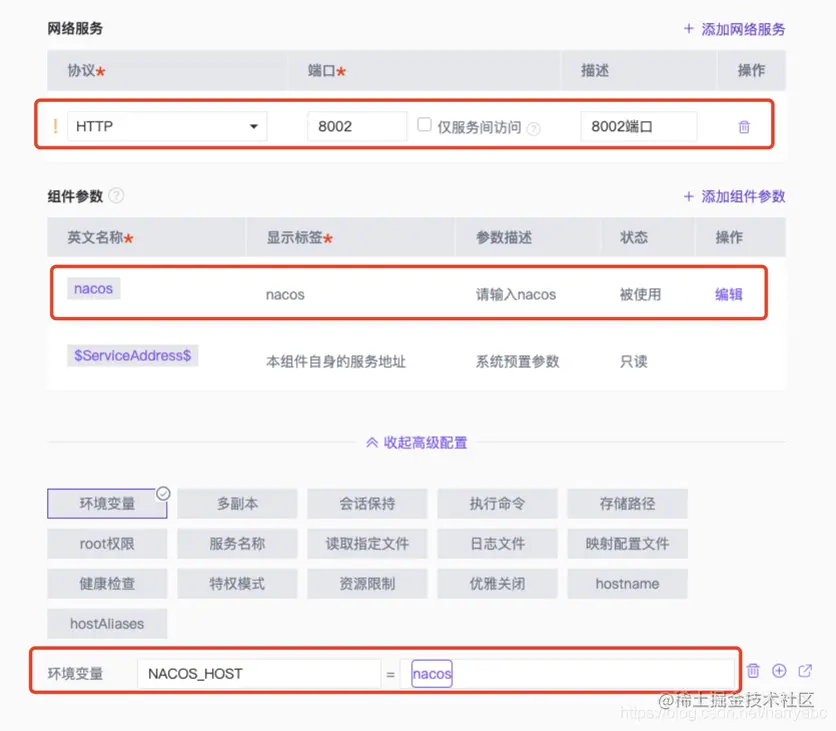
Task: Click checkmark badge on 环境变量 tile
Action: coord(163,493)
